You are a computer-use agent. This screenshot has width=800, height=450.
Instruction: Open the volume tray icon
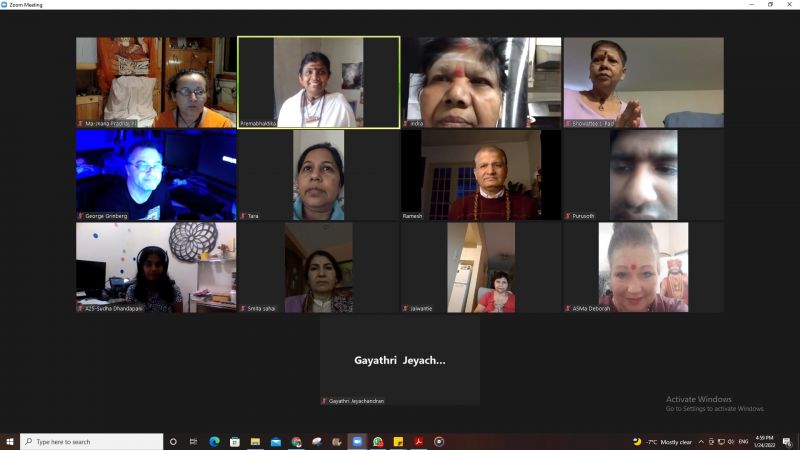tap(731, 442)
